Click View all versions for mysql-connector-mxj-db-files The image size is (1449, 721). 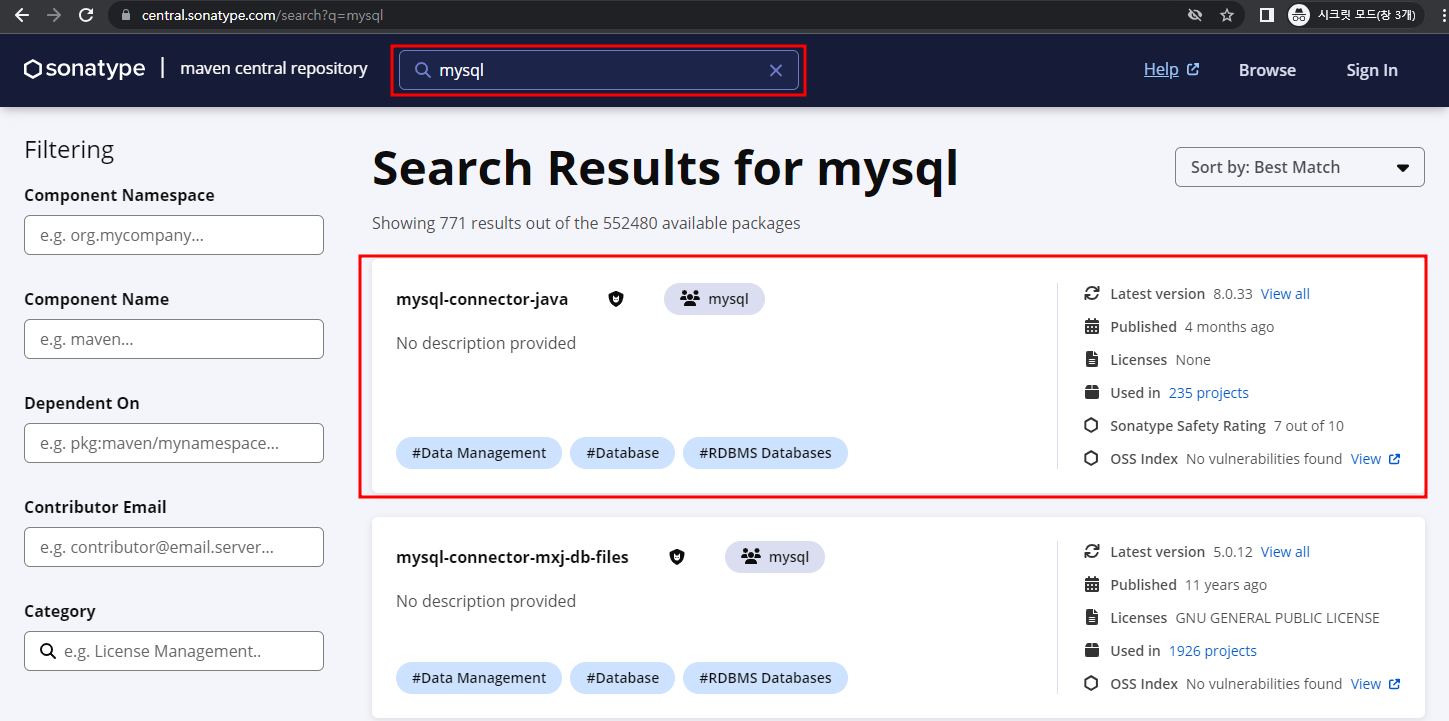(x=1285, y=551)
